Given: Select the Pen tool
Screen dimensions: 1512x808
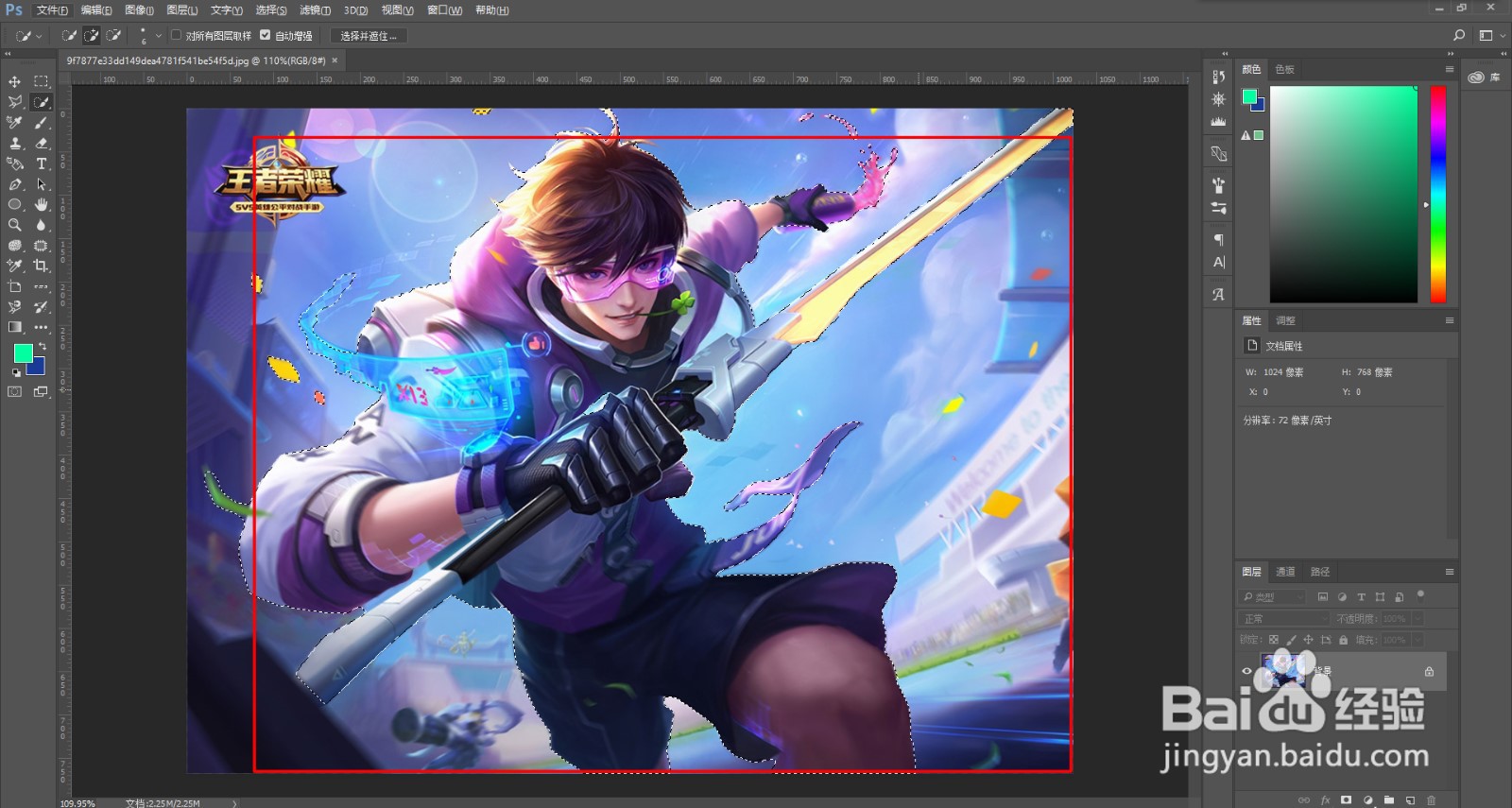Looking at the screenshot, I should coord(15,184).
